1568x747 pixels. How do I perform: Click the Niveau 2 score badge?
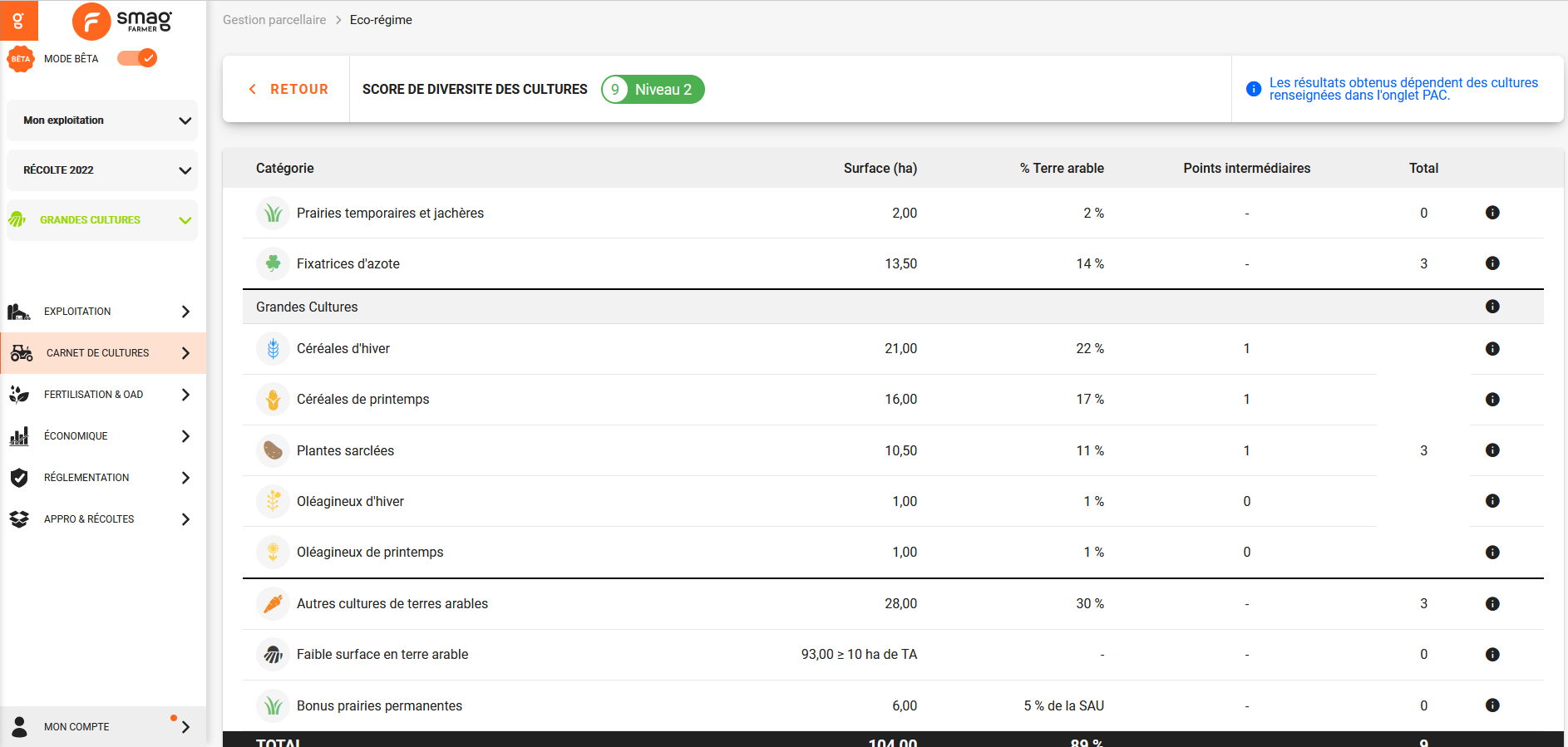[653, 90]
